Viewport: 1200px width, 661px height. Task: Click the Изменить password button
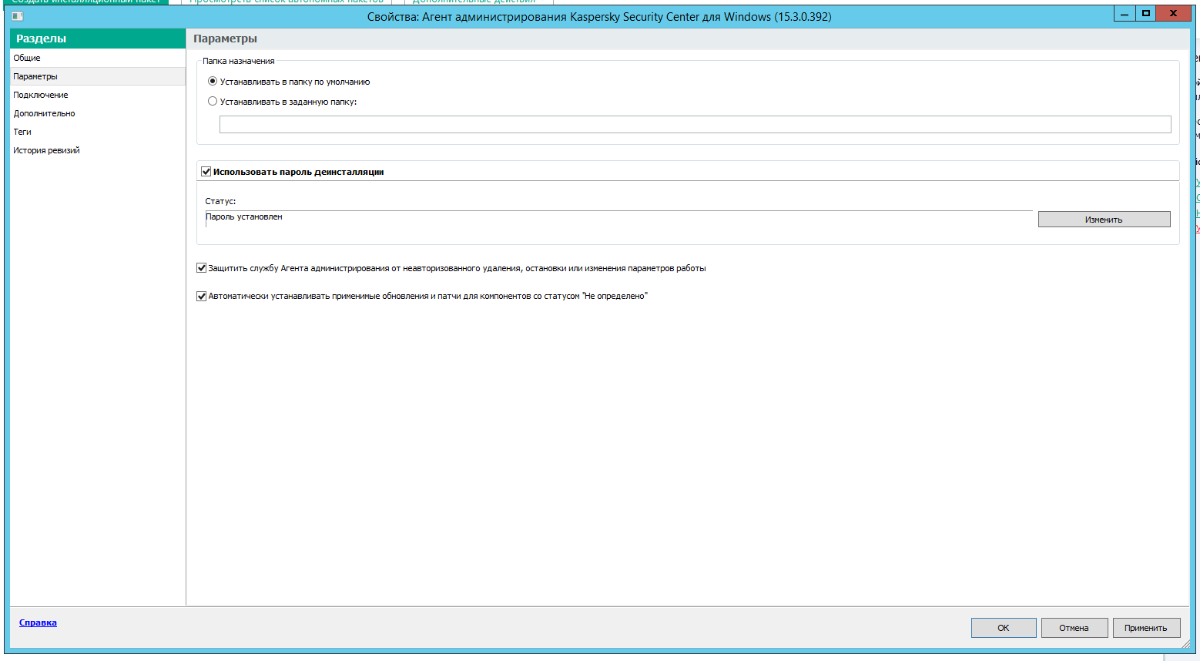pos(1104,219)
